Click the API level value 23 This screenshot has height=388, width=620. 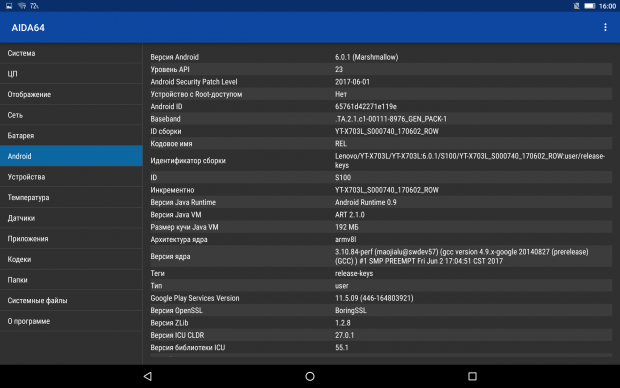[339, 69]
